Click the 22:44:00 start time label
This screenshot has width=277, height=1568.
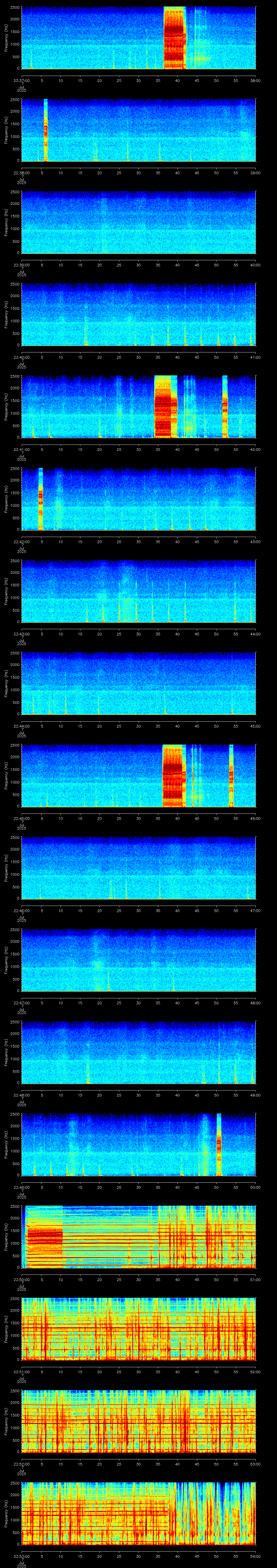click(21, 726)
